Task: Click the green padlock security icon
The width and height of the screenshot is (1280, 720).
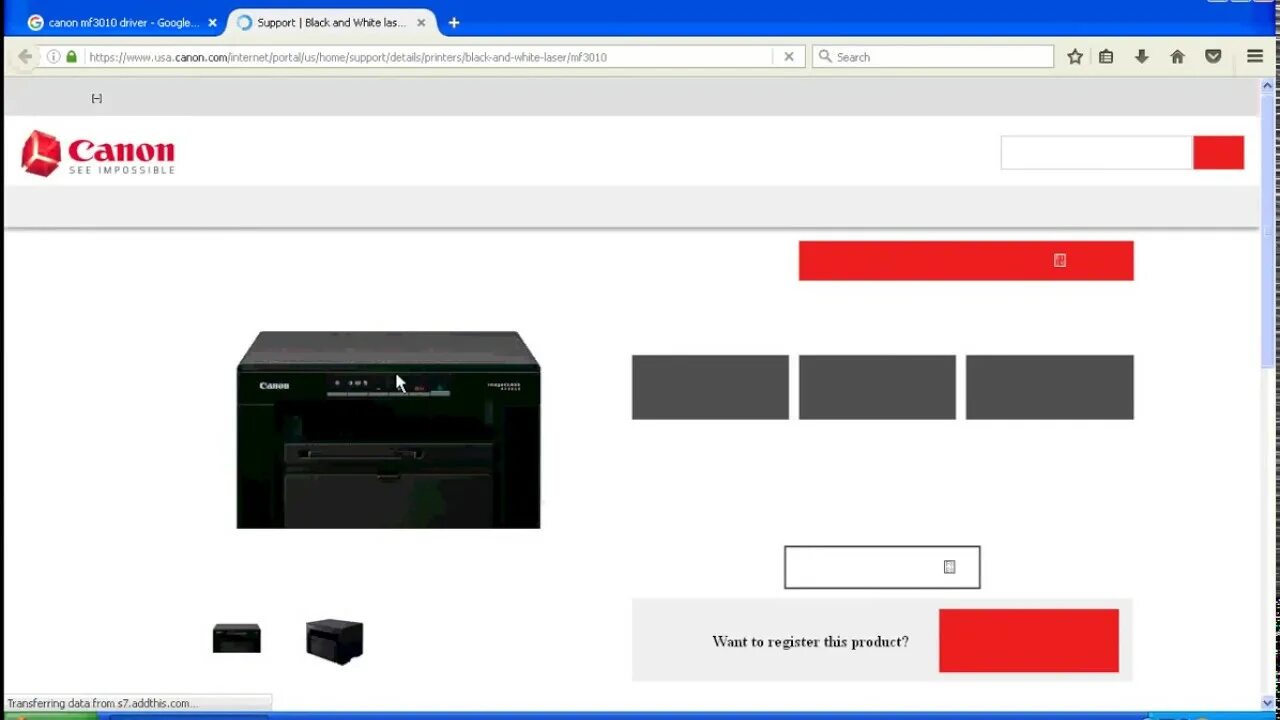Action: (71, 57)
